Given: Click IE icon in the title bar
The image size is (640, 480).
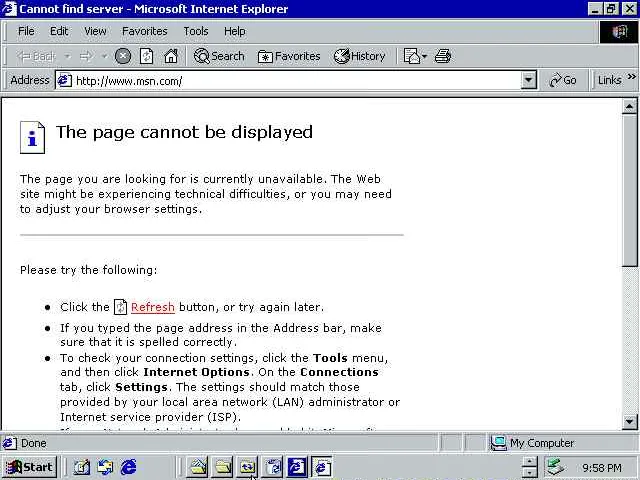Looking at the screenshot, I should coord(9,9).
